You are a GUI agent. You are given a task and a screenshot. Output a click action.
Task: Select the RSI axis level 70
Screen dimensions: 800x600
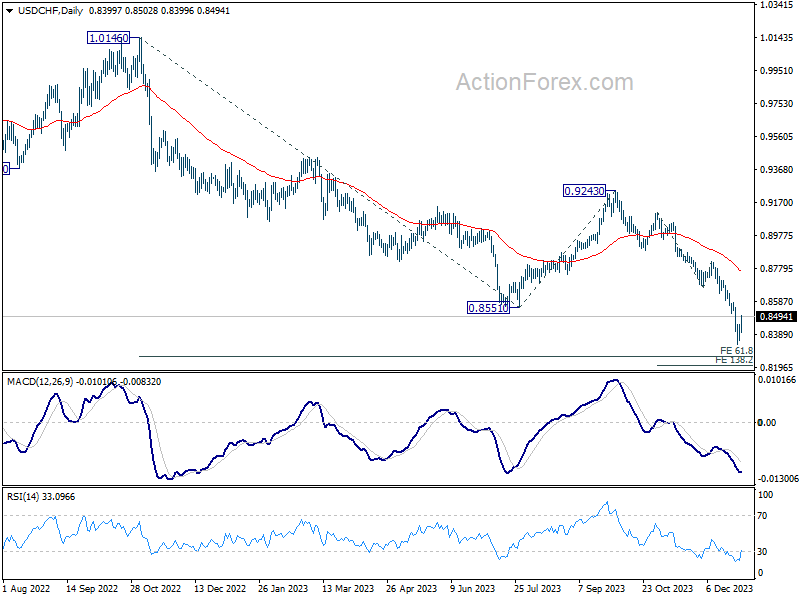(762, 516)
